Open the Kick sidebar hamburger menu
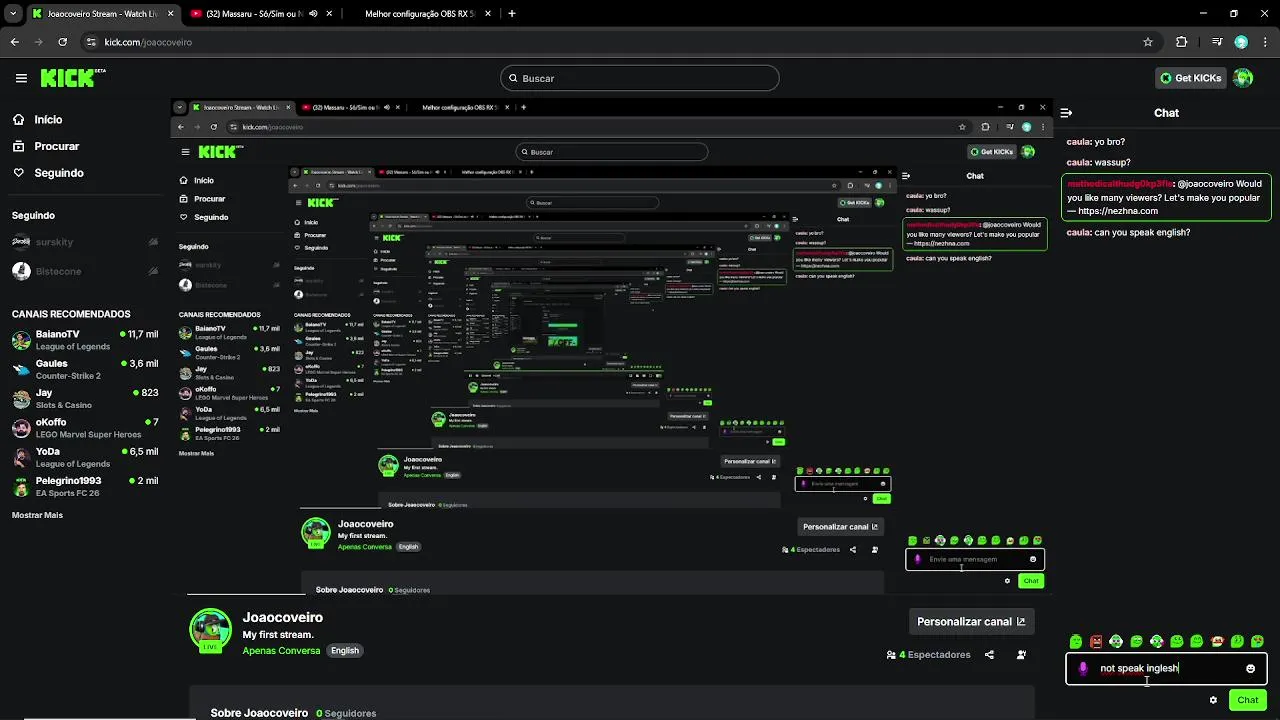 pos(21,78)
